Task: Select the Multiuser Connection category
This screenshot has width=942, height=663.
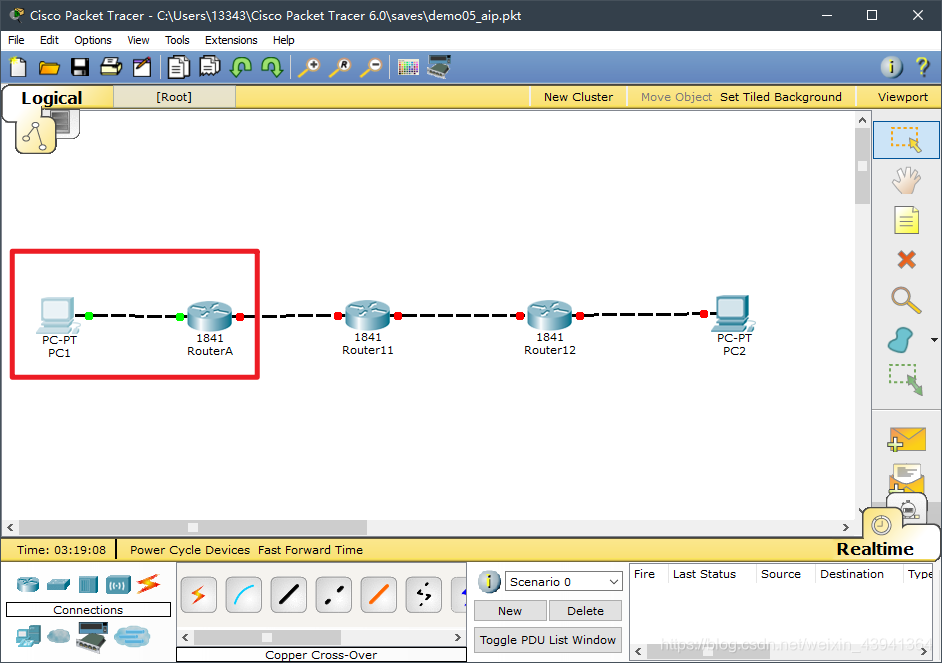Action: (x=132, y=636)
